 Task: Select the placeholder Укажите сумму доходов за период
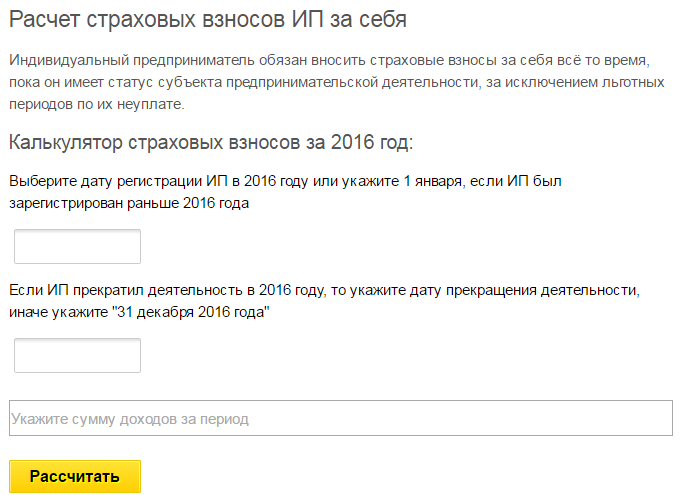(x=130, y=419)
